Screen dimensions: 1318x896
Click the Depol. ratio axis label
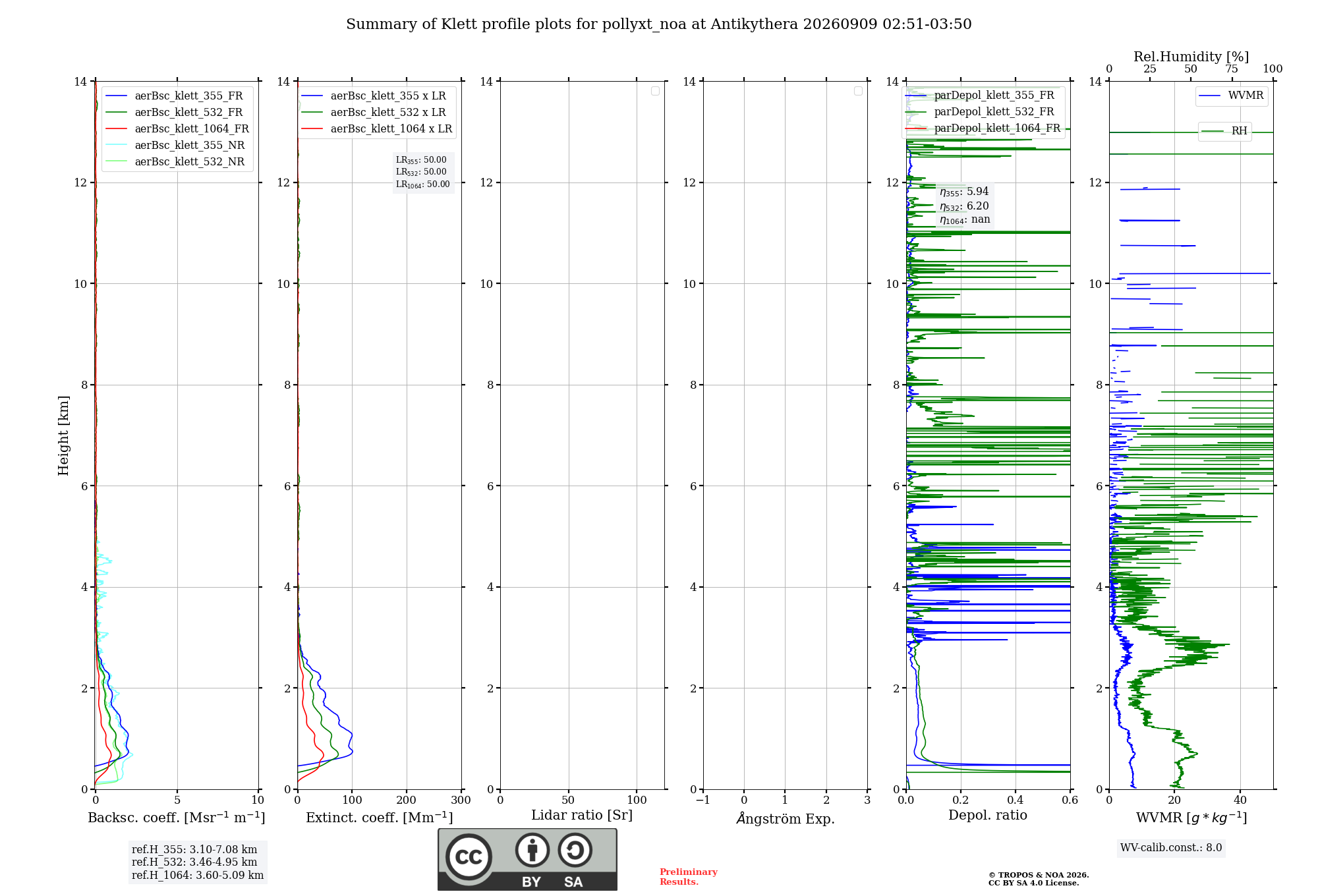point(988,815)
